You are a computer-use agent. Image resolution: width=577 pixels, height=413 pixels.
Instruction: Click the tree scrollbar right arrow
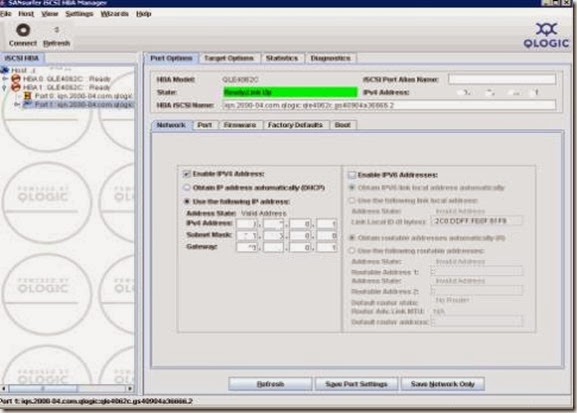click(x=130, y=388)
